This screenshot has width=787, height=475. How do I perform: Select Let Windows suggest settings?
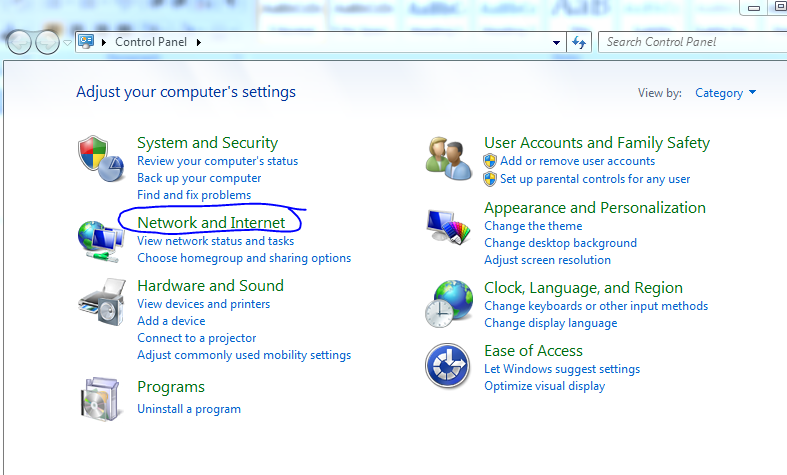tap(562, 369)
